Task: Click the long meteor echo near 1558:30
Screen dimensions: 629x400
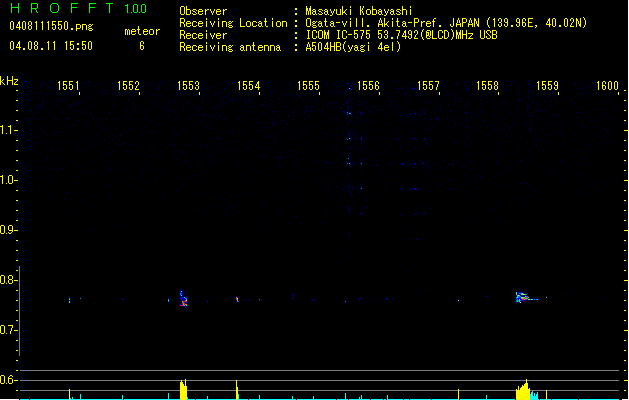Action: pyautogui.click(x=526, y=297)
